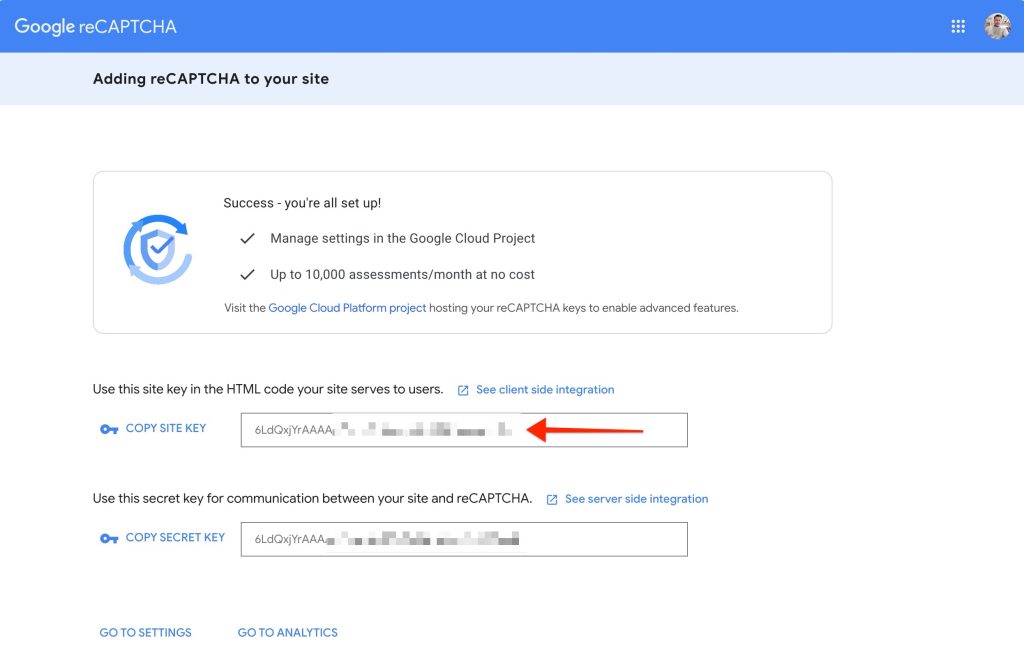
Task: Click the Google reCAPTCHA logo
Action: coord(95,26)
